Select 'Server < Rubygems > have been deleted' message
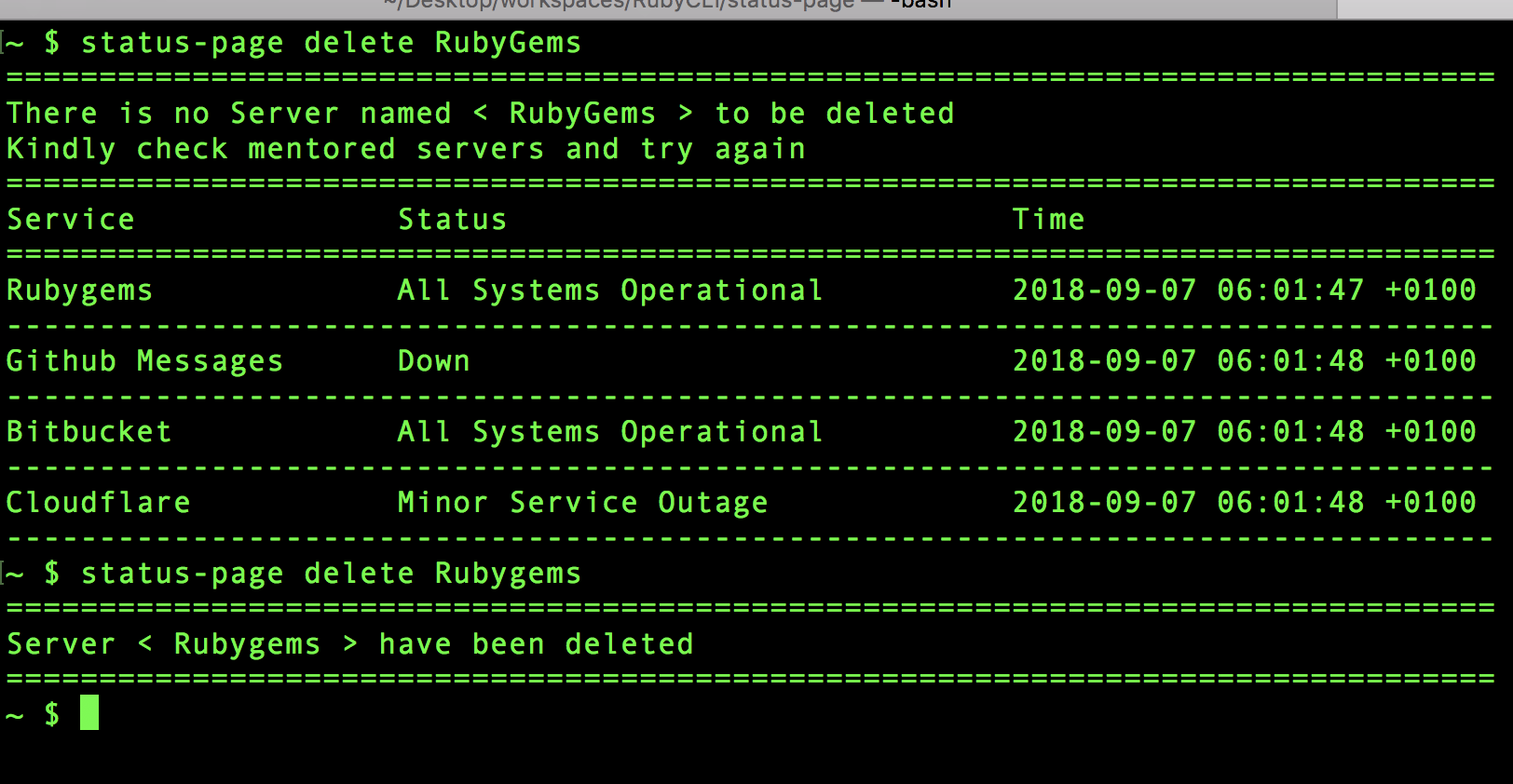Image resolution: width=1513 pixels, height=784 pixels. click(350, 645)
